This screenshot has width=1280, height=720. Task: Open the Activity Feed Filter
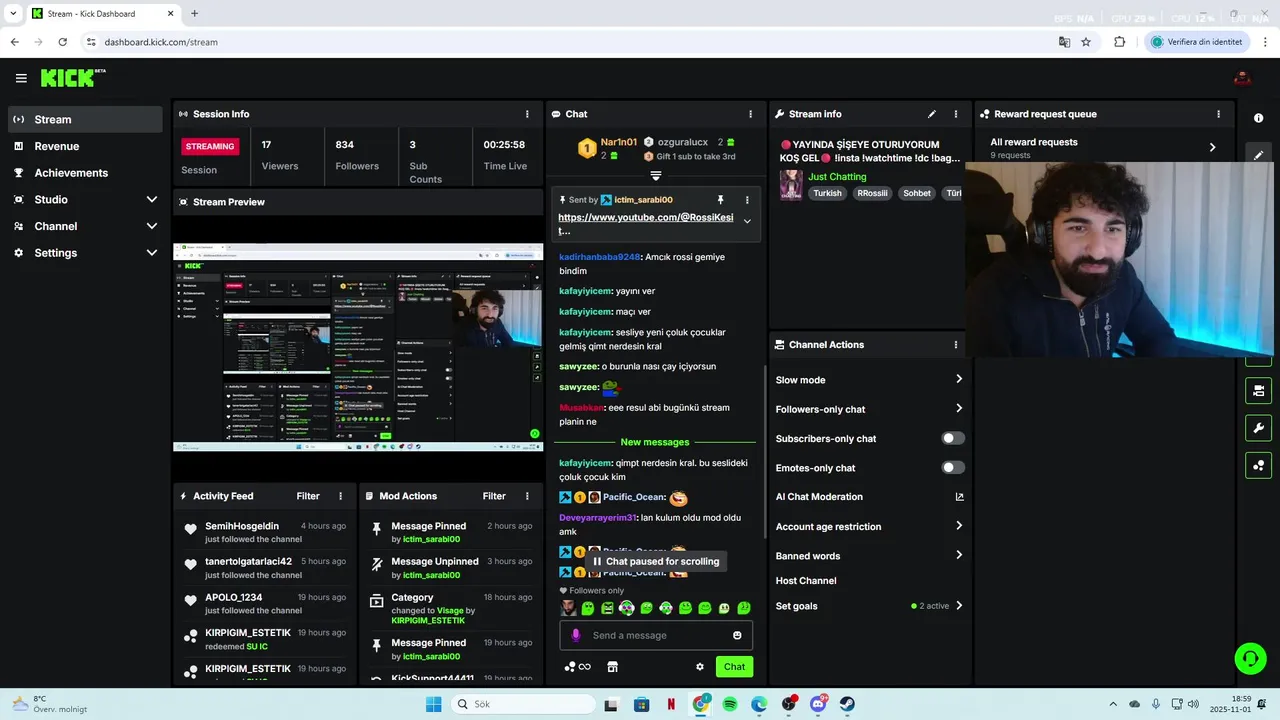(308, 496)
